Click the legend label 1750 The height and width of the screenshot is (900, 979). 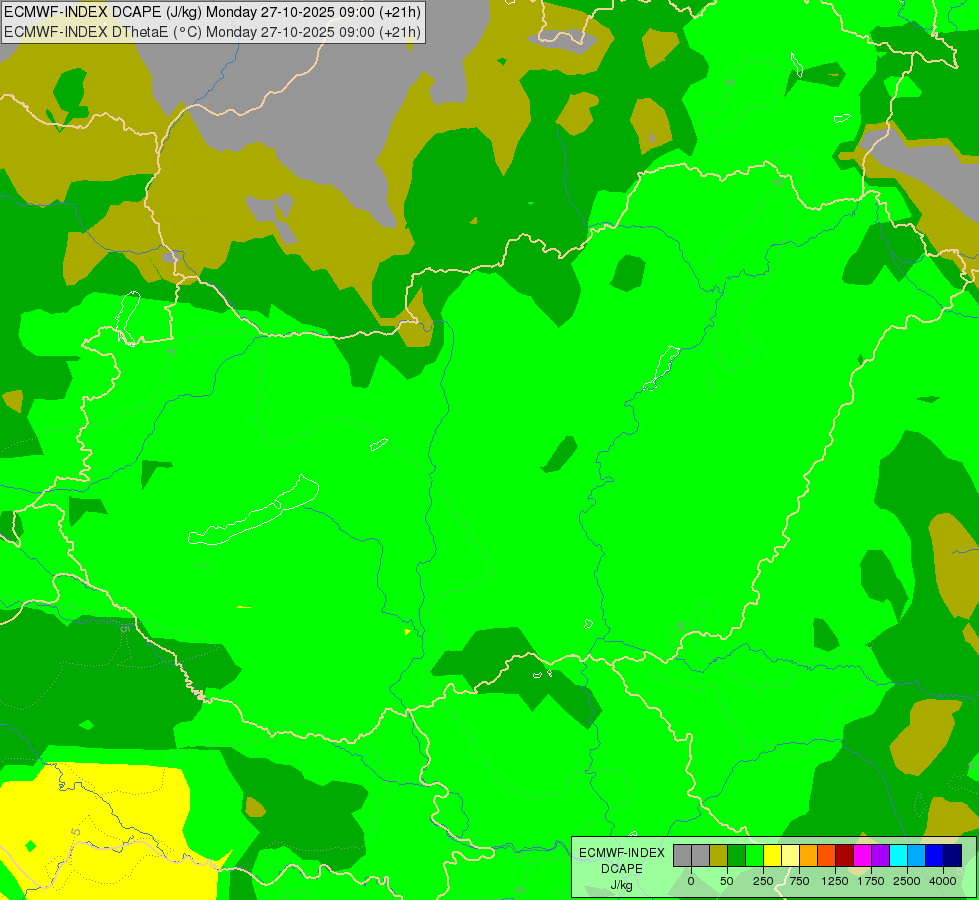click(x=871, y=881)
